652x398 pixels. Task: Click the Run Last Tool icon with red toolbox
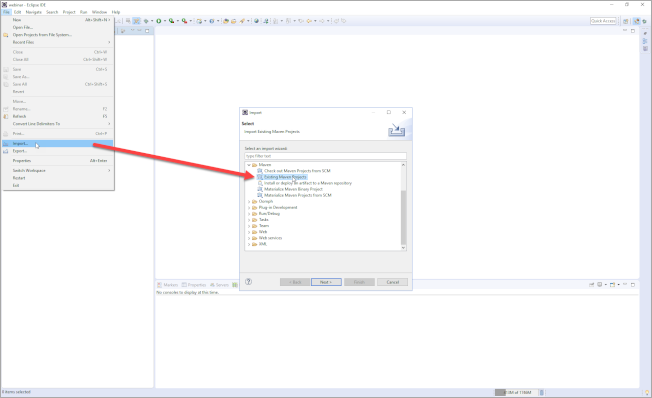click(184, 21)
